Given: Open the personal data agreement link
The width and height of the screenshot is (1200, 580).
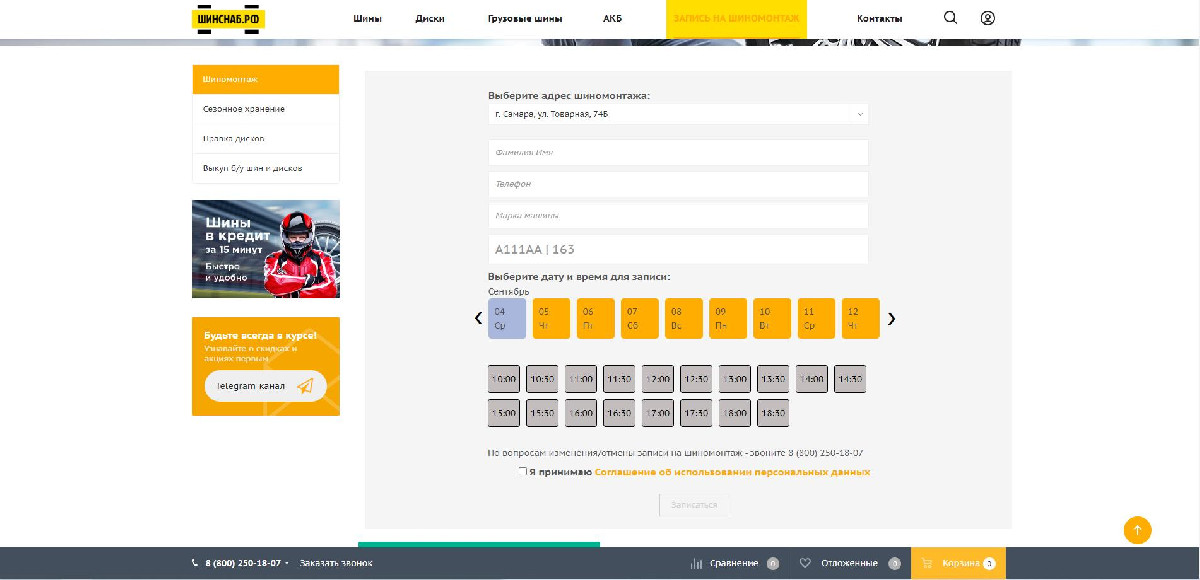Looking at the screenshot, I should [732, 472].
